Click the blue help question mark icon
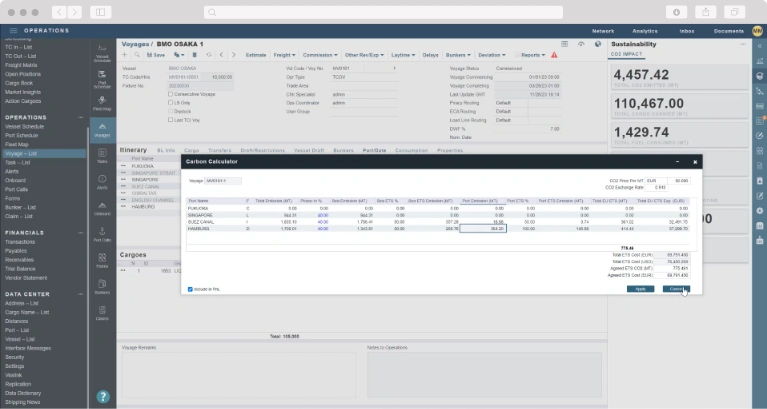This screenshot has height=409, width=767. pos(103,396)
